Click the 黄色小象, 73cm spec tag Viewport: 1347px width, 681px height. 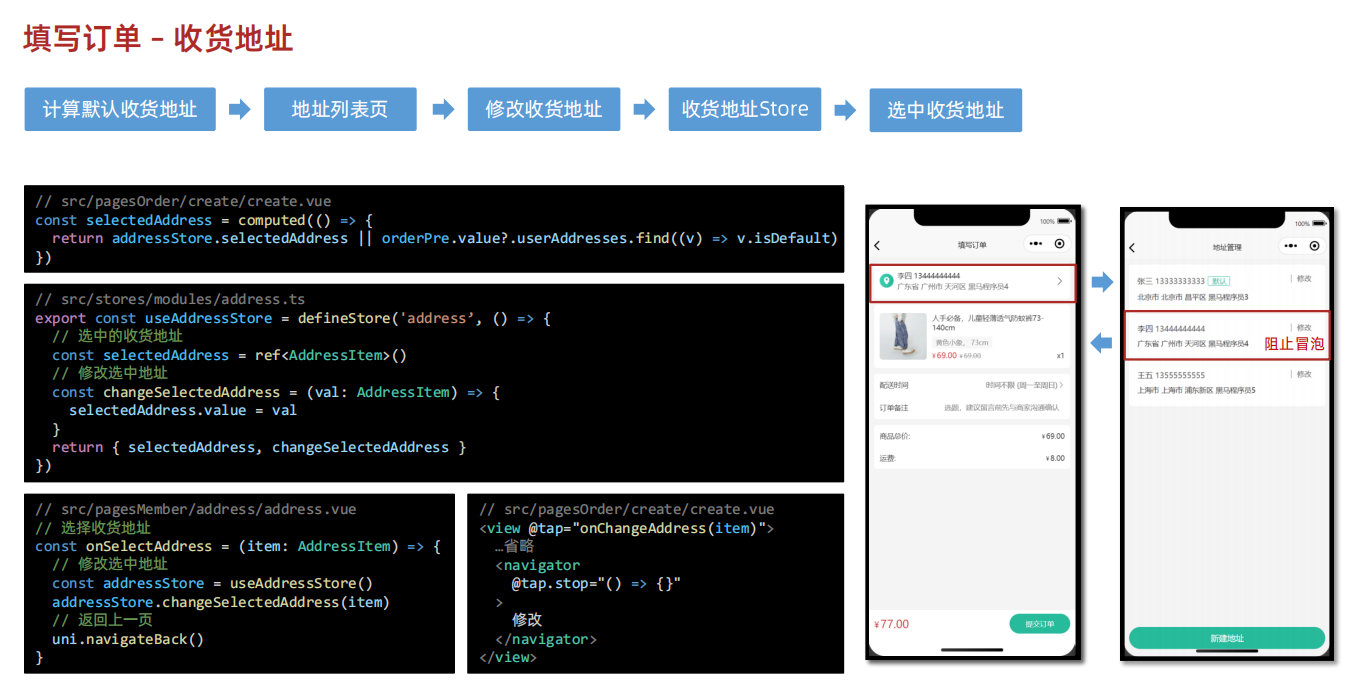964,342
